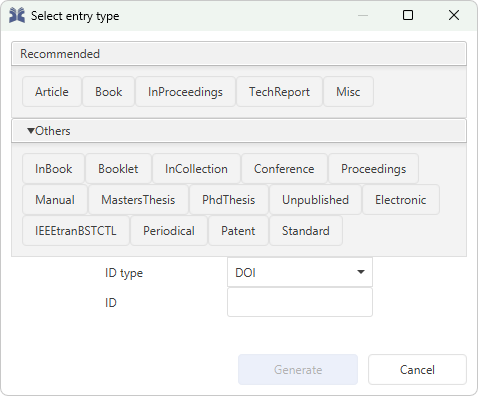Image resolution: width=478 pixels, height=396 pixels.
Task: Maximize the Select entry type window
Action: click(408, 15)
